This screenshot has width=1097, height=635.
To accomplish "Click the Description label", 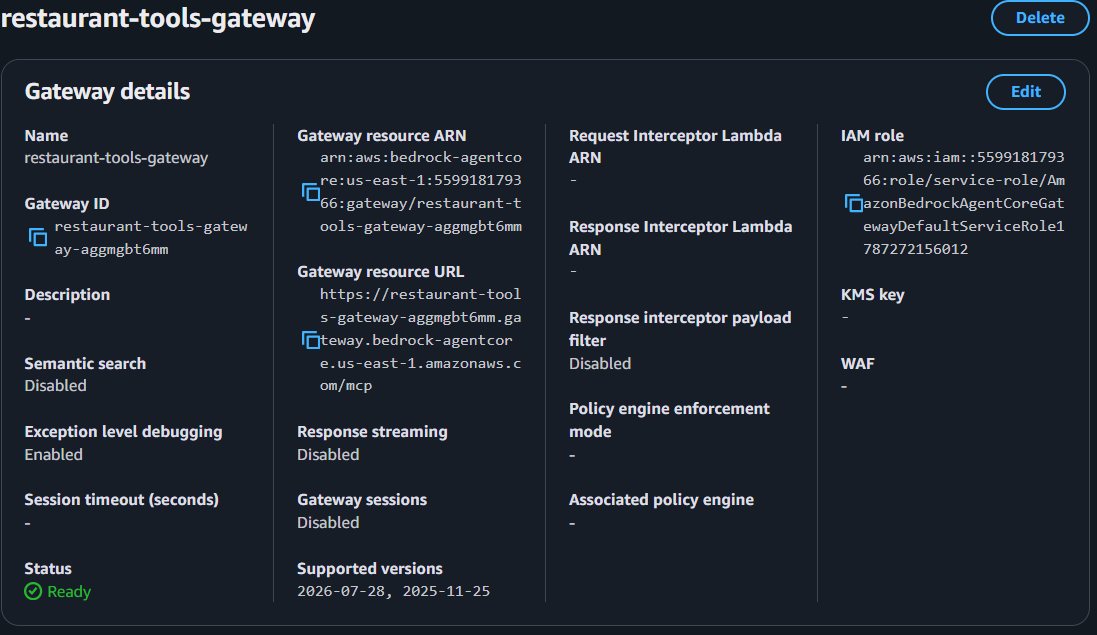I will [x=67, y=294].
